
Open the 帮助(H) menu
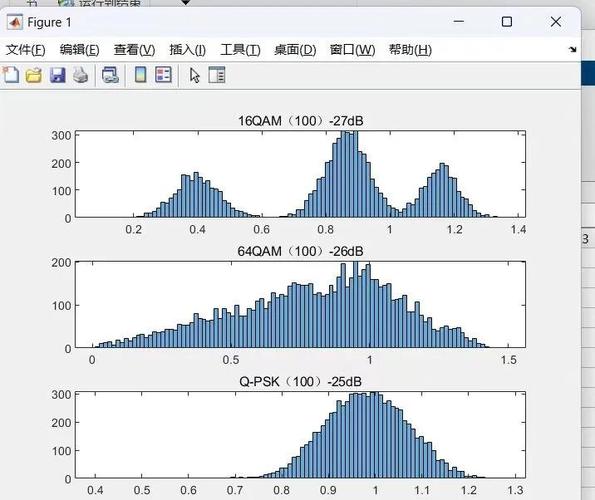click(410, 50)
